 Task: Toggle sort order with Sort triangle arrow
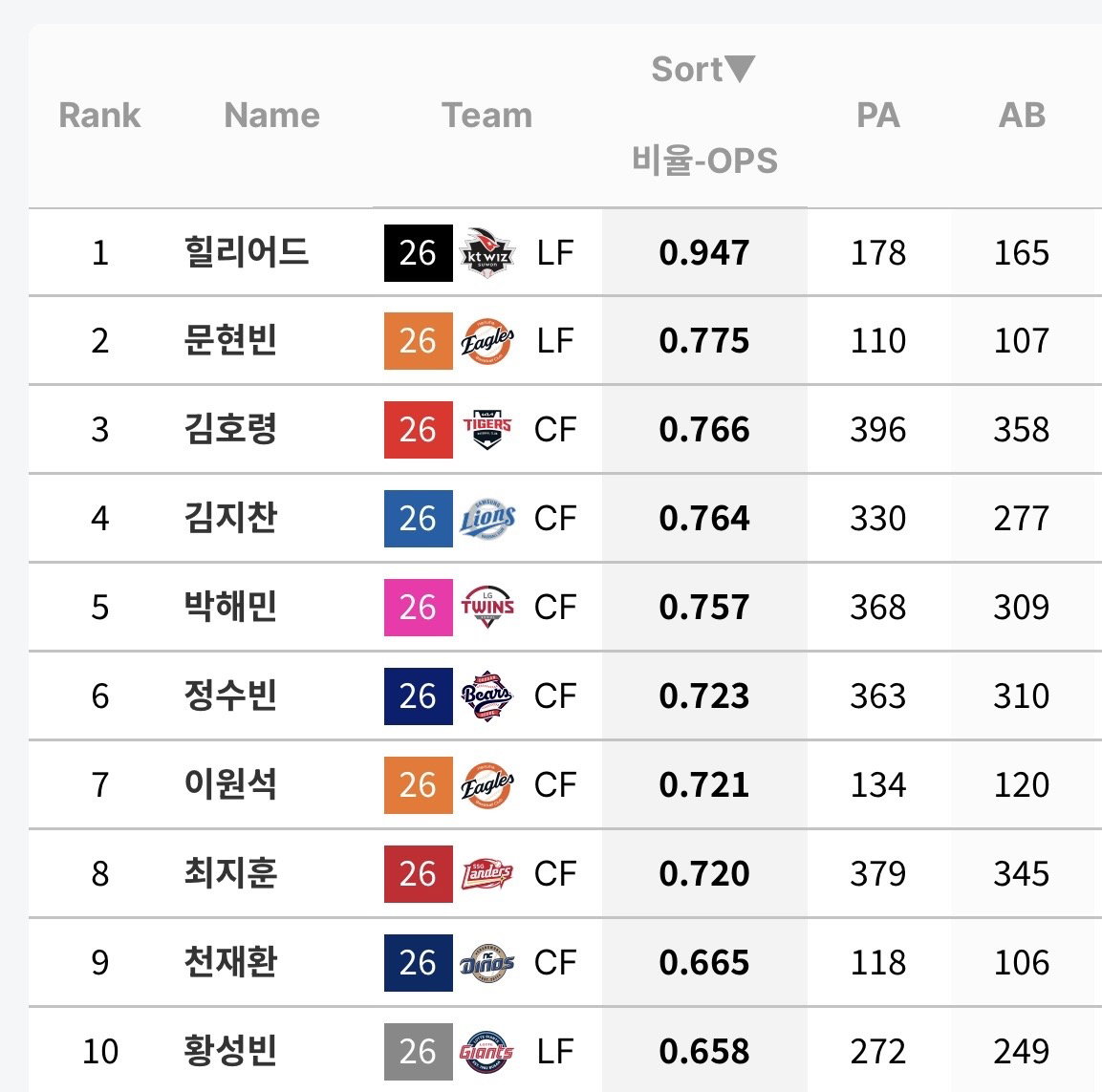tap(740, 69)
